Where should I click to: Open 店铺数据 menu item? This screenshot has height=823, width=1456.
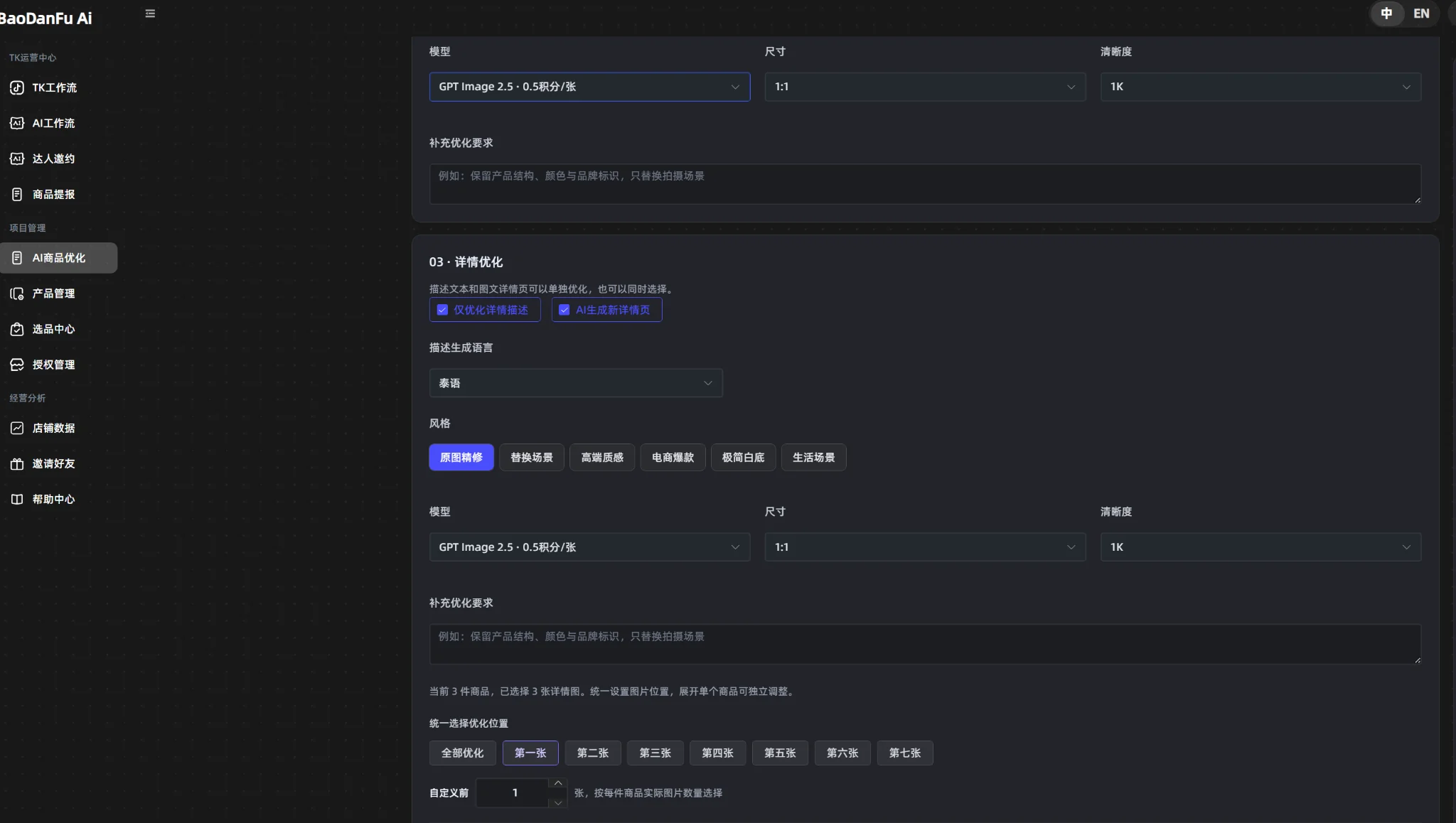click(58, 428)
